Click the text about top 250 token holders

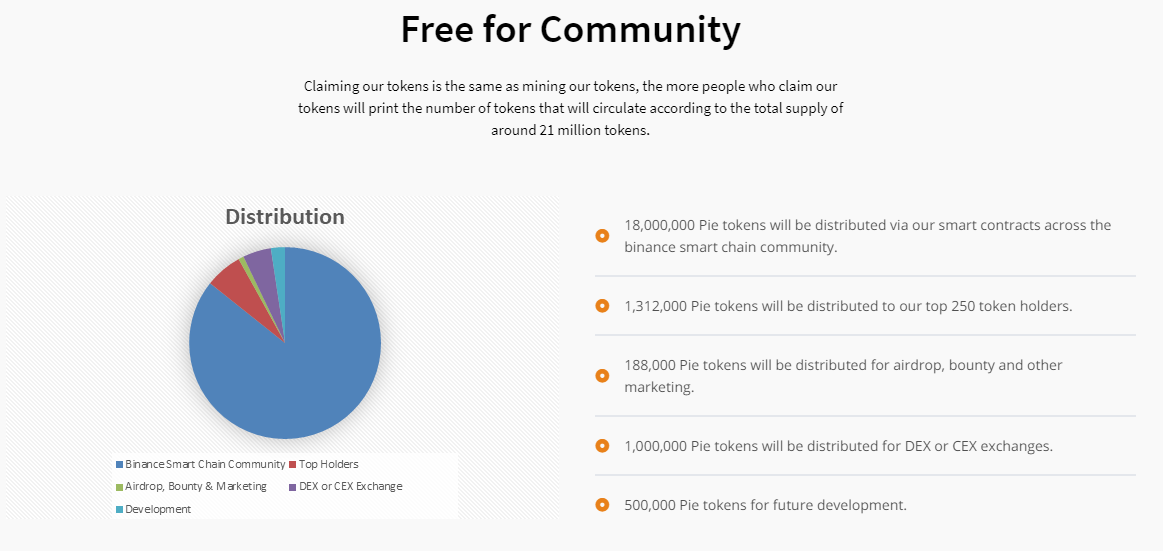tap(847, 306)
